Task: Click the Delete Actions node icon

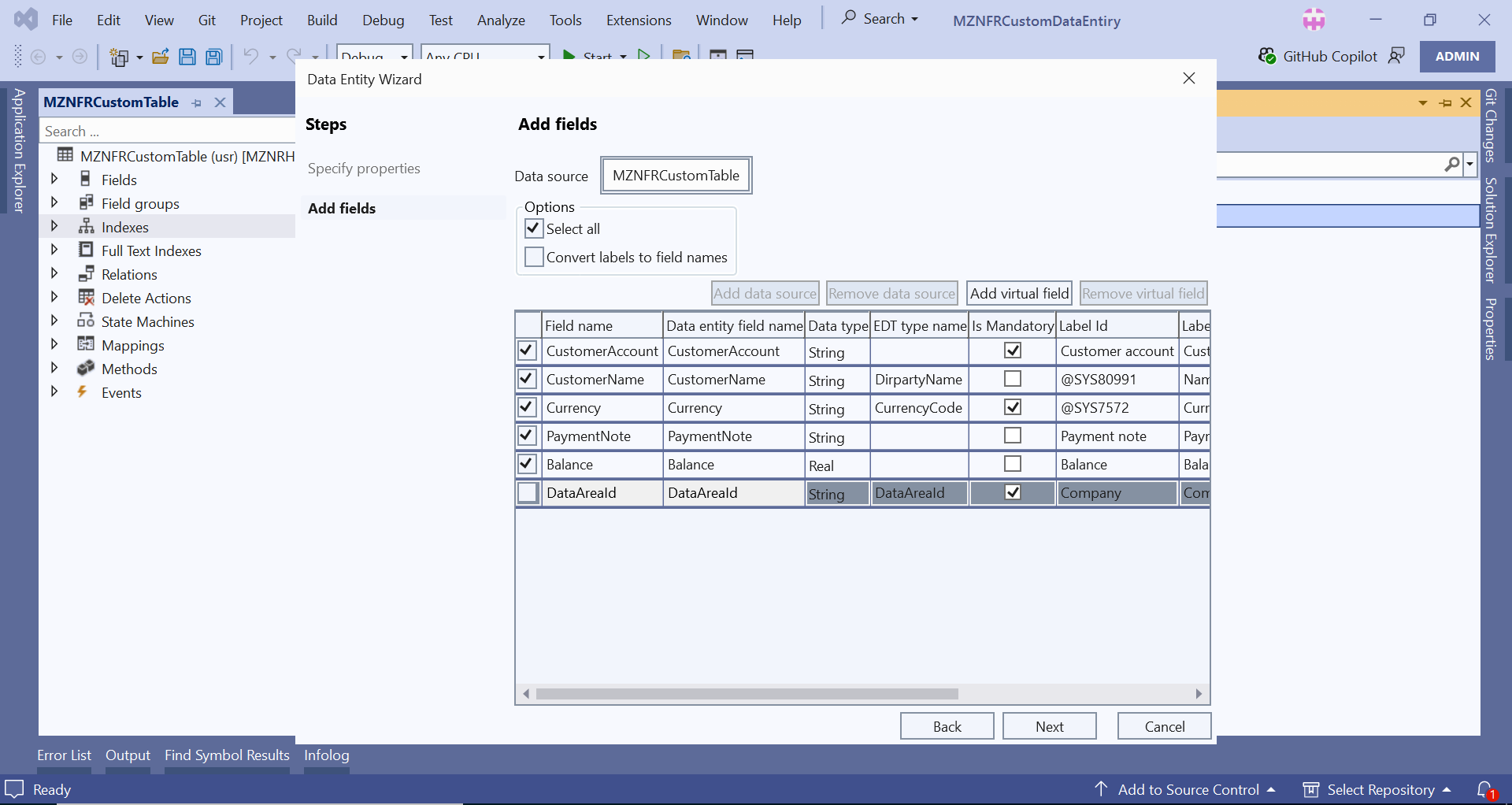Action: (86, 298)
